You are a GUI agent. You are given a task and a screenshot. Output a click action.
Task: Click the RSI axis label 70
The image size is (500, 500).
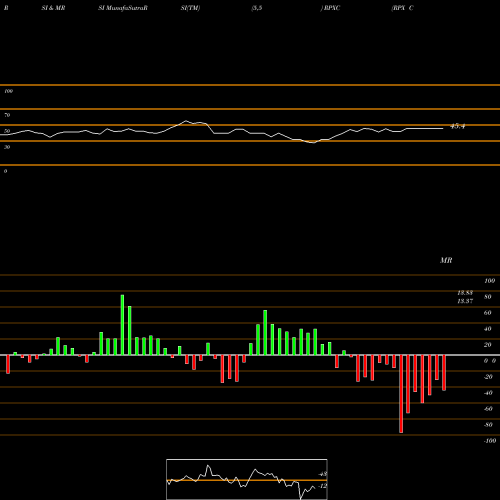[x=7, y=115]
